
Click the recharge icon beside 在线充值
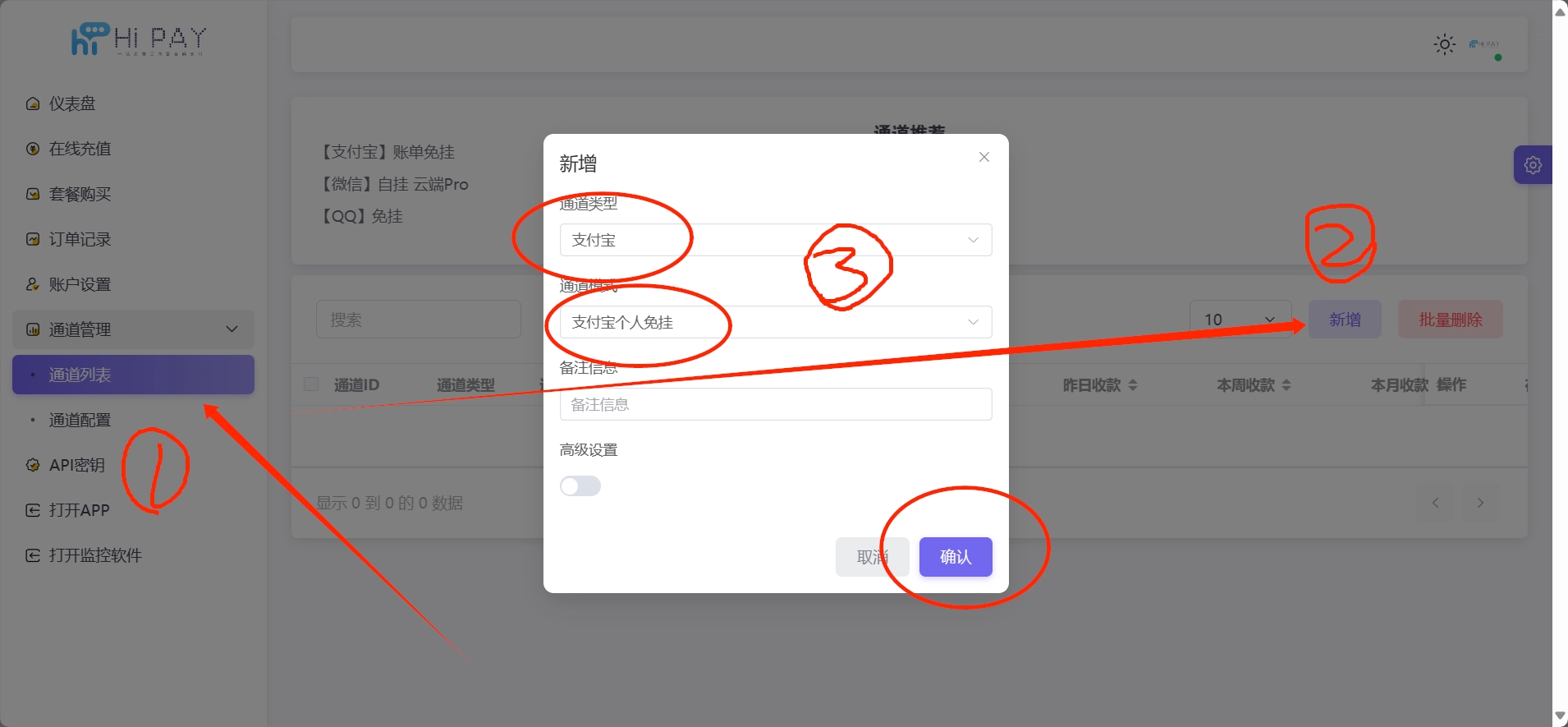click(33, 149)
